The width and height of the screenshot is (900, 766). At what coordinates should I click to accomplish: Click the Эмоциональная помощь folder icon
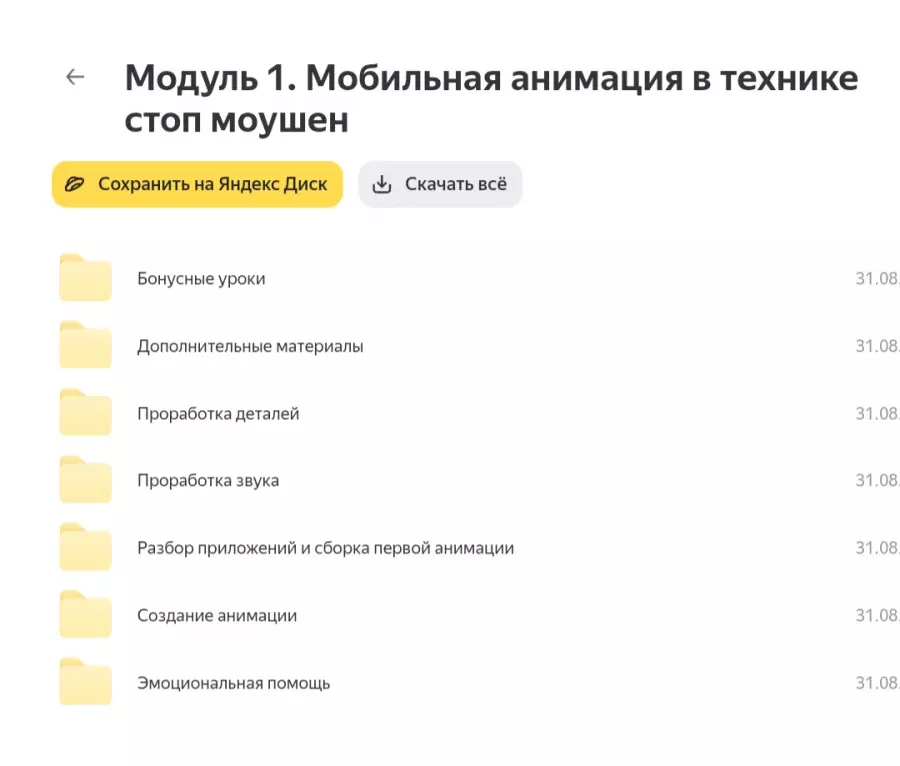pyautogui.click(x=85, y=682)
